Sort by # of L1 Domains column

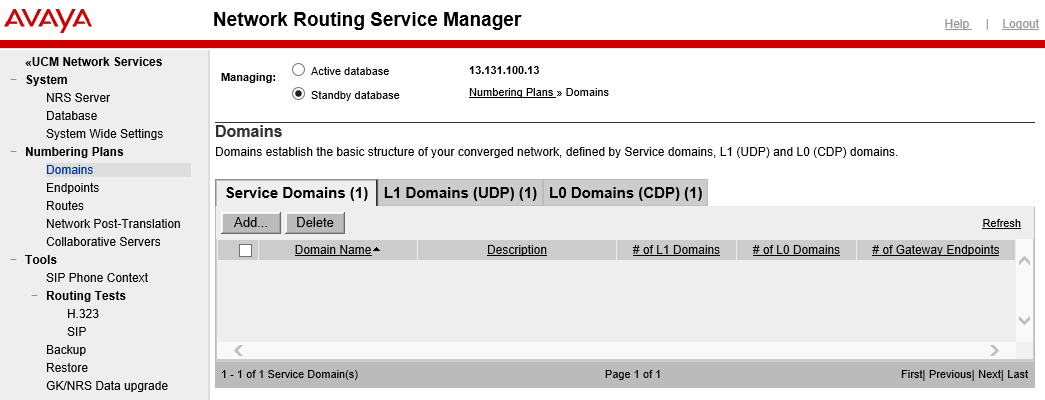[676, 250]
